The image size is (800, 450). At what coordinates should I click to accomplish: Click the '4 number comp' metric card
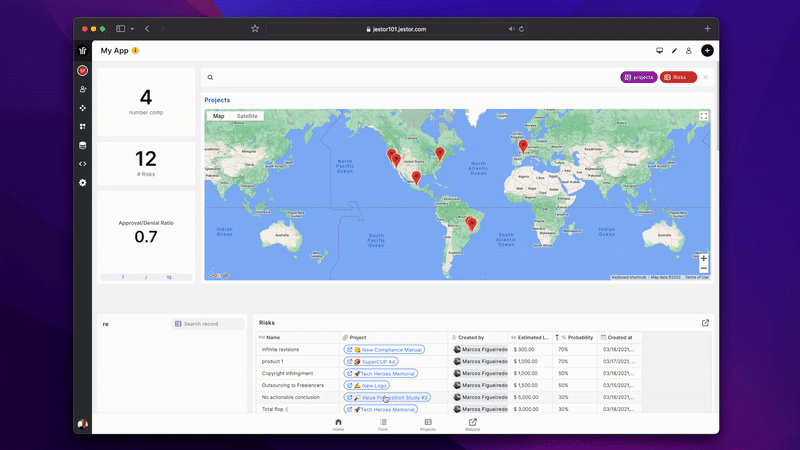pyautogui.click(x=146, y=102)
